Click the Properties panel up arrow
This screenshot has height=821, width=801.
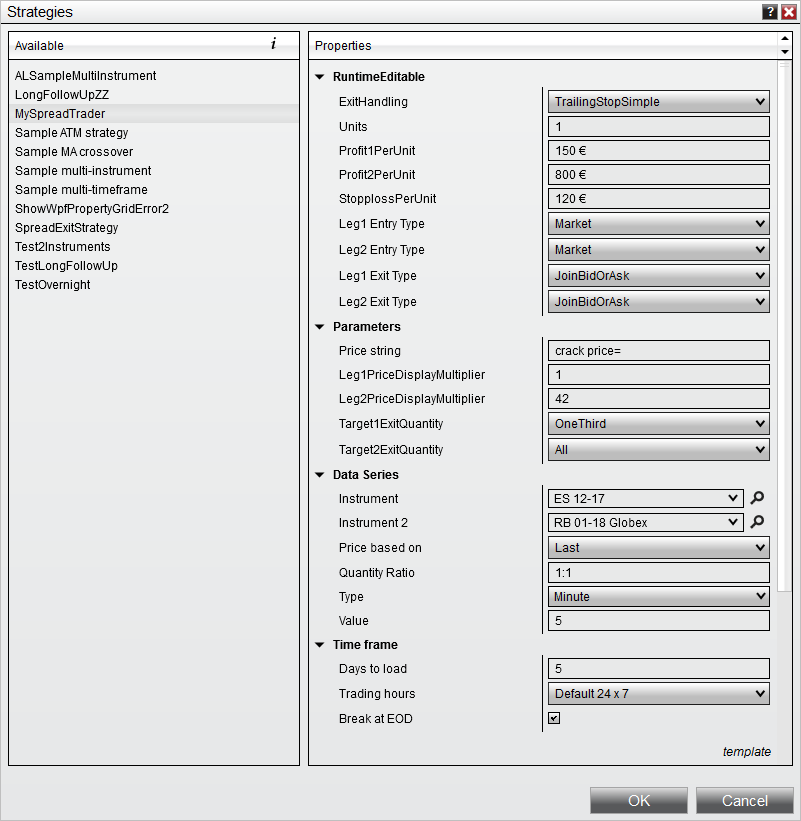[x=785, y=38]
